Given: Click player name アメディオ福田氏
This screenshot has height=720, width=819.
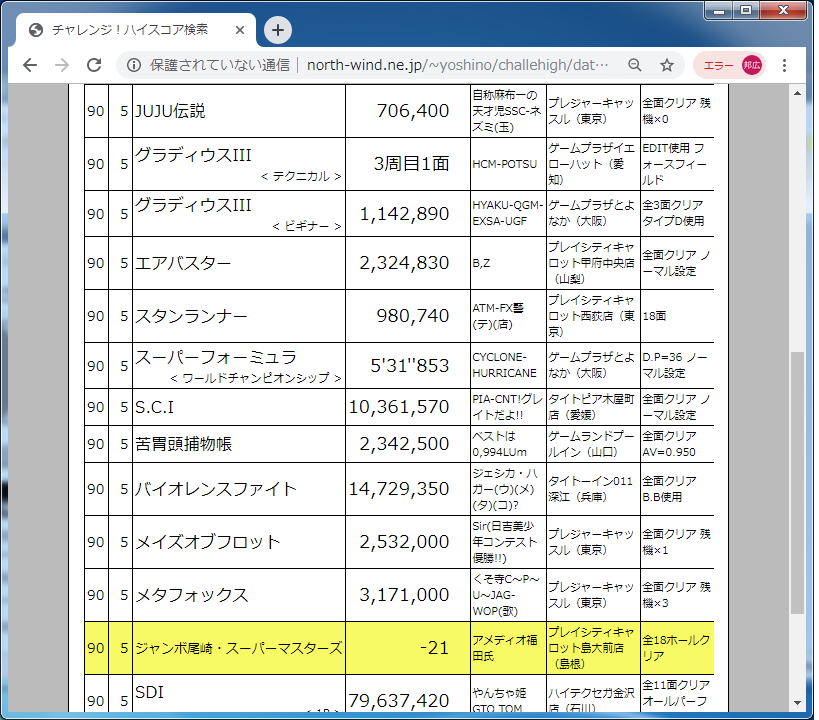Looking at the screenshot, I should click(x=505, y=648).
